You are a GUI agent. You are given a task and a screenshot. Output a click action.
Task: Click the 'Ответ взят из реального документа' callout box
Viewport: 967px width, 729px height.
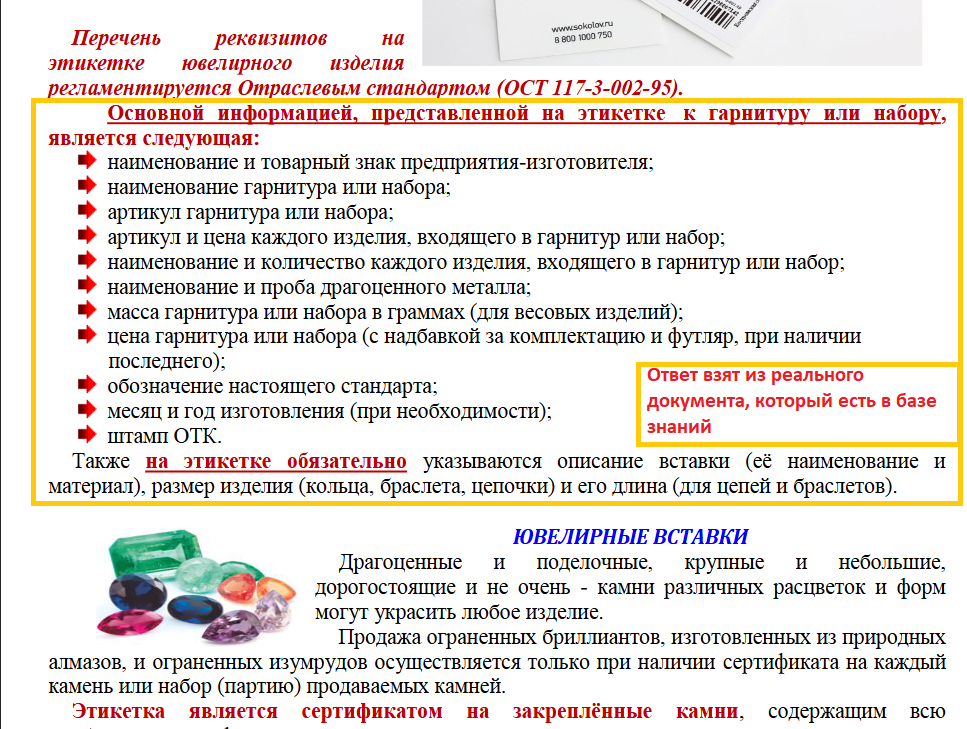pos(797,401)
